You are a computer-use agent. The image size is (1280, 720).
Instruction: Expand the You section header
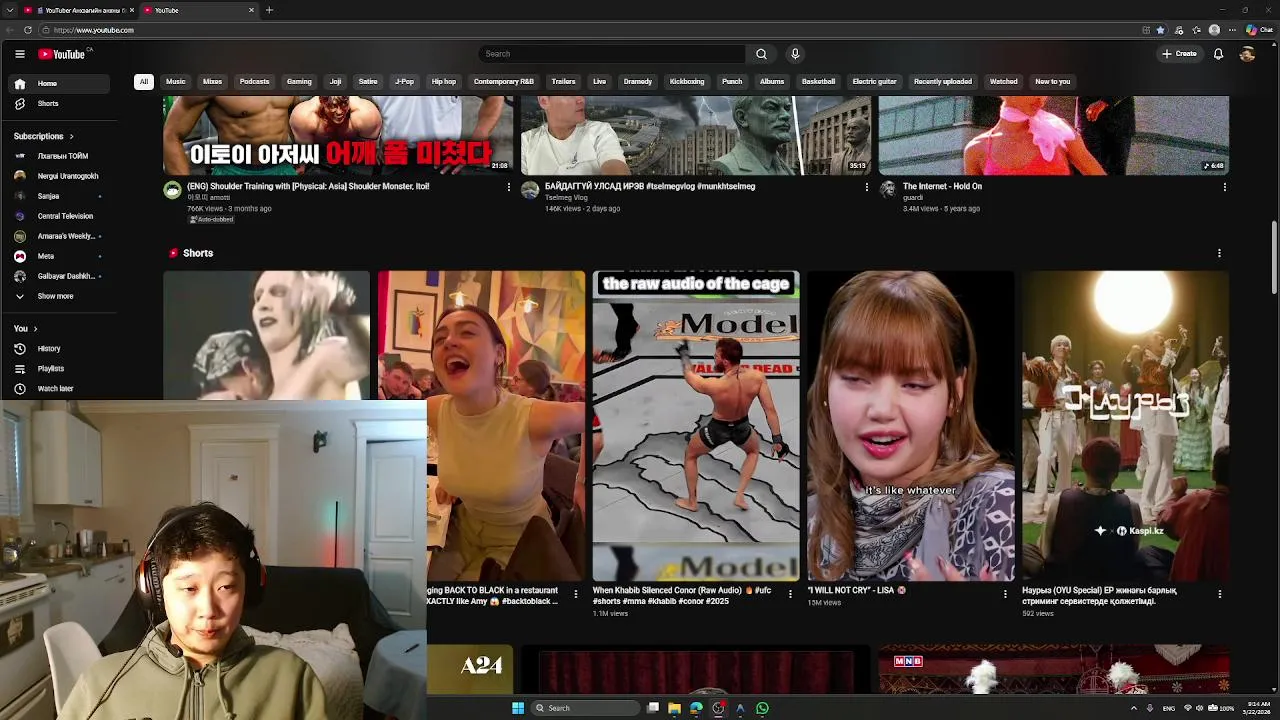(x=25, y=329)
